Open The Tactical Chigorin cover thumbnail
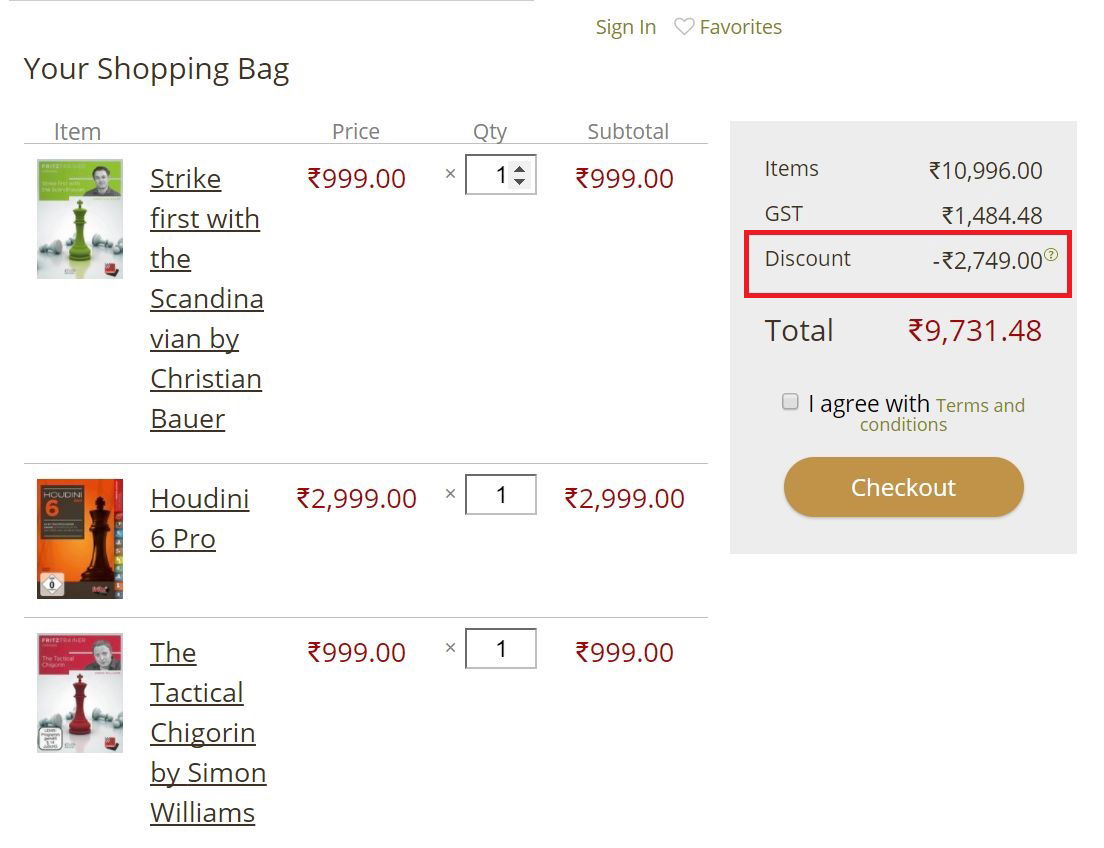The image size is (1104, 848). click(80, 693)
